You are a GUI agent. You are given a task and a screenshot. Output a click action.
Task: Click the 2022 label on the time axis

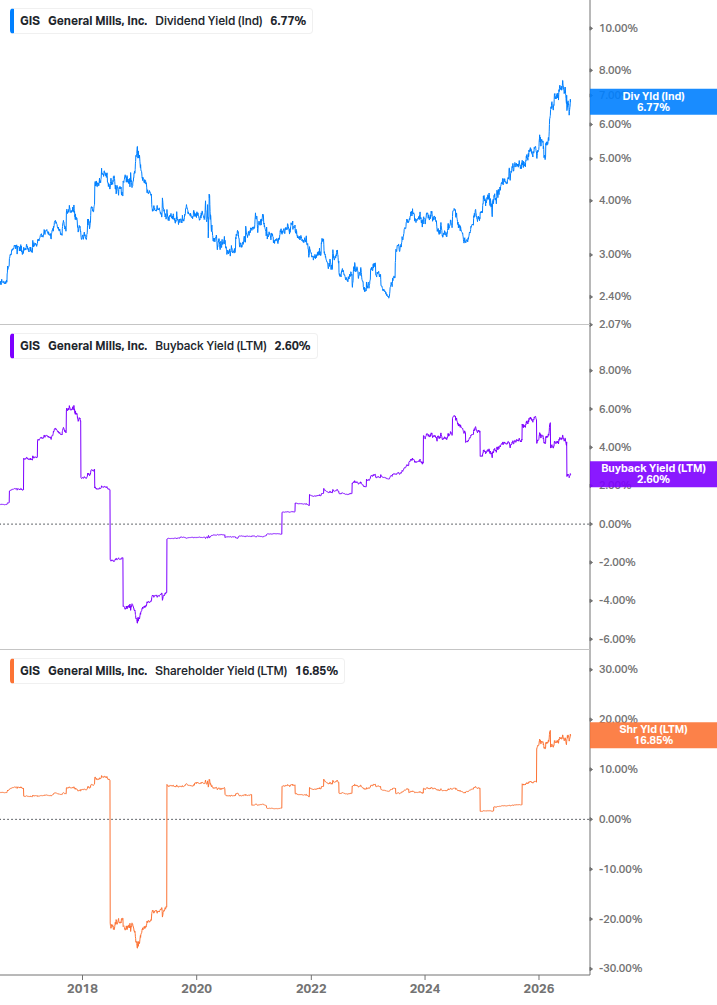[311, 988]
